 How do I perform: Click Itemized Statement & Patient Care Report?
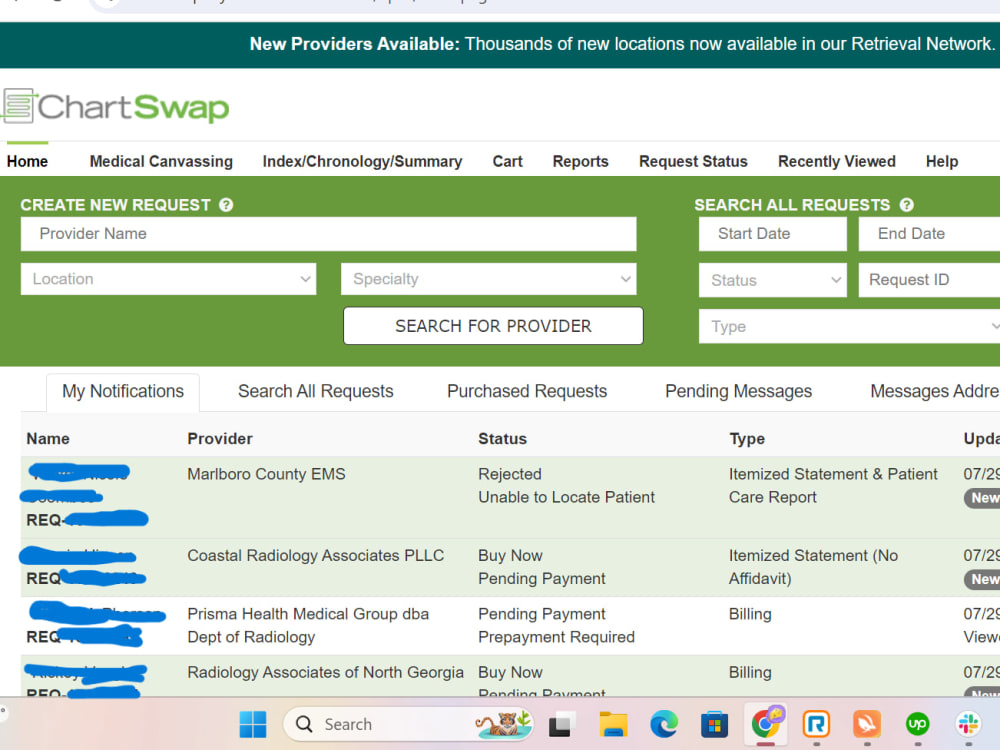pos(833,486)
